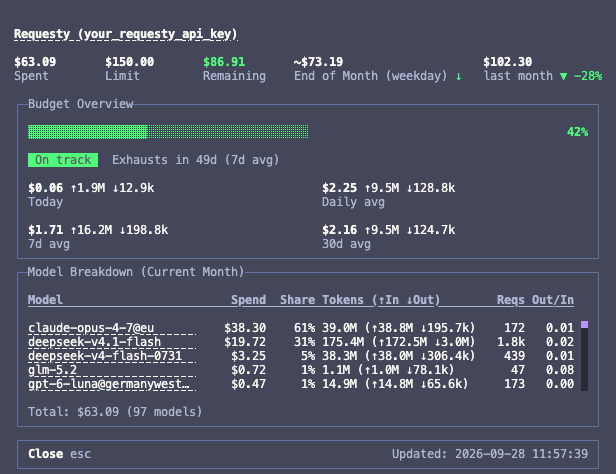The width and height of the screenshot is (616, 474).
Task: Click the 61% share cell
Action: [x=304, y=328]
